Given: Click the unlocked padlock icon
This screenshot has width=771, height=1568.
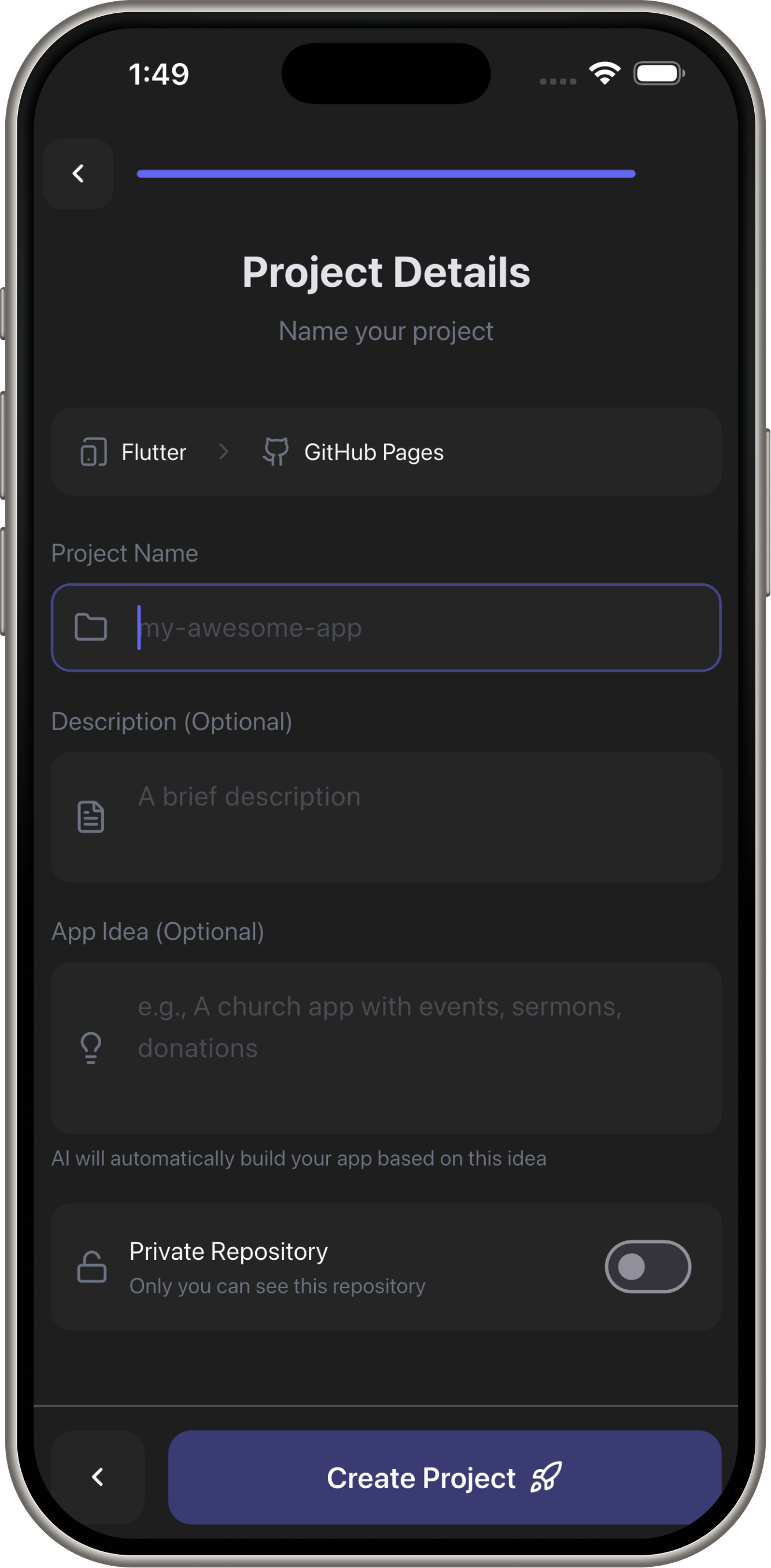Looking at the screenshot, I should click(x=92, y=1267).
